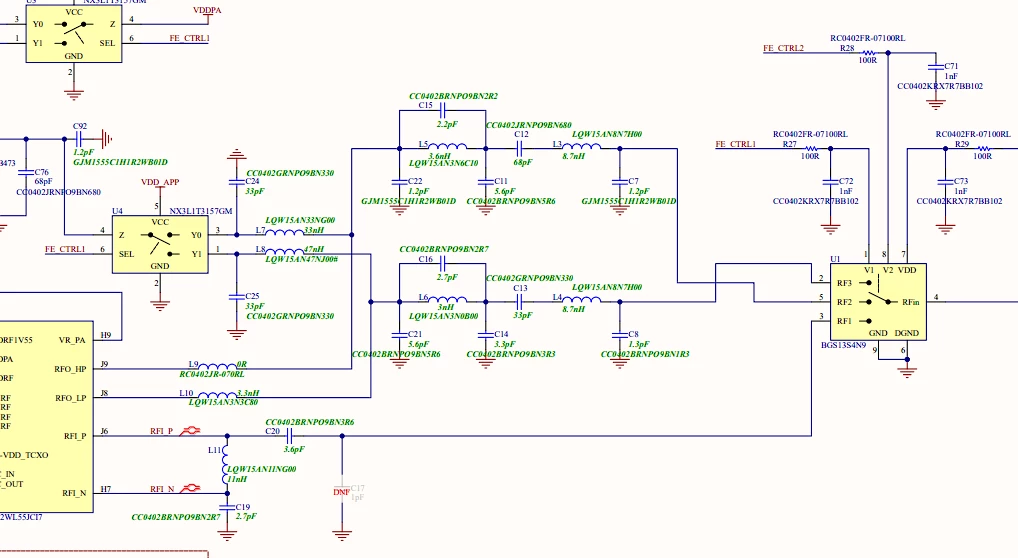Select the U4 NX3L1T3157GM switch symbol
This screenshot has width=1018, height=558.
pos(160,244)
